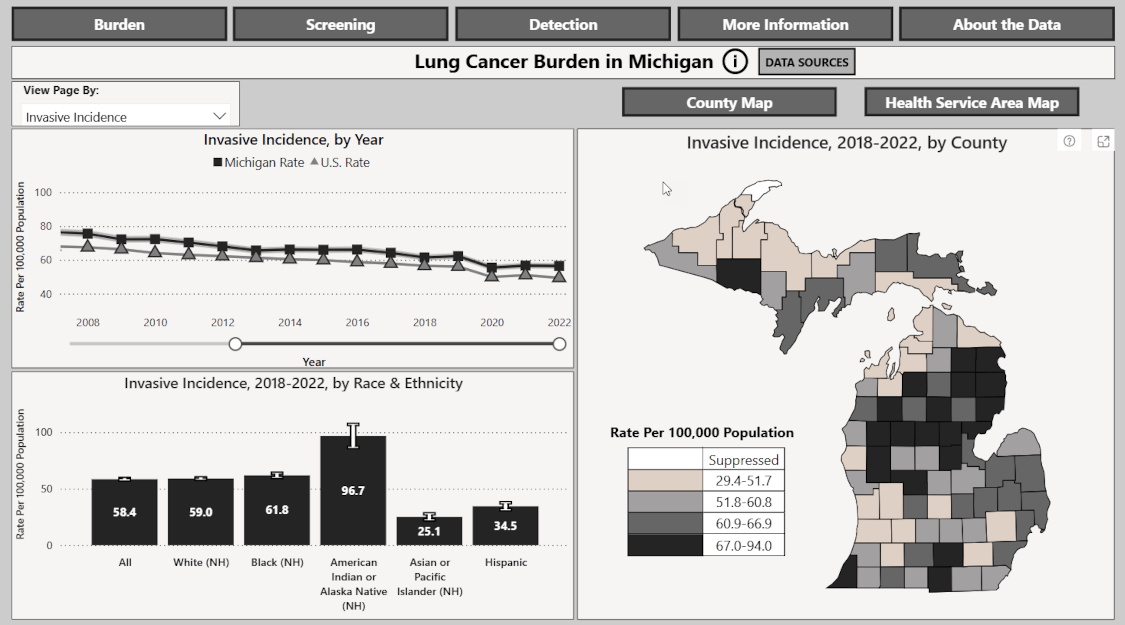Viewport: 1125px width, 625px height.
Task: Click the help question mark on map
Action: 1069,141
